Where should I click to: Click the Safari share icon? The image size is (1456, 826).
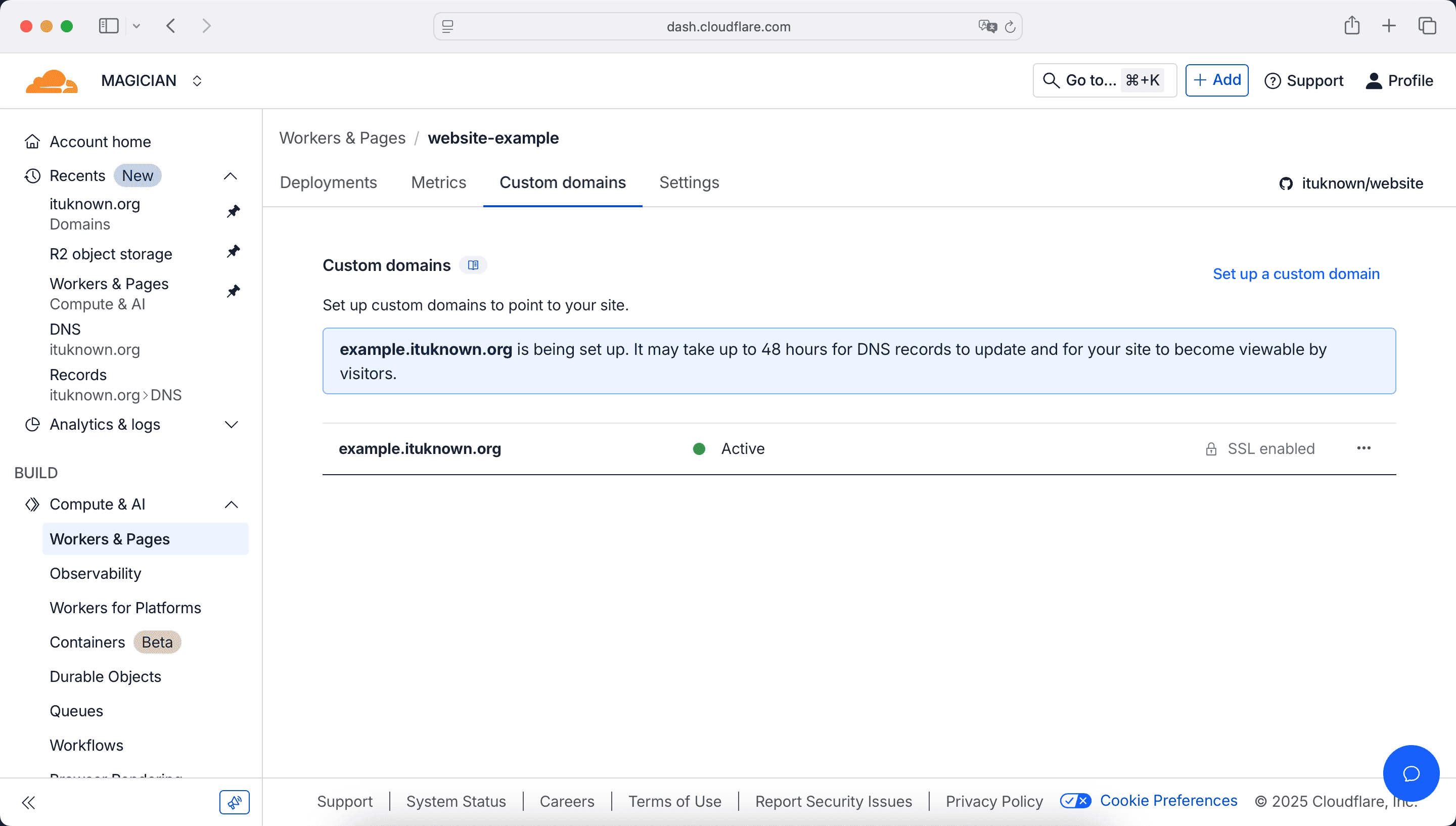(x=1352, y=26)
